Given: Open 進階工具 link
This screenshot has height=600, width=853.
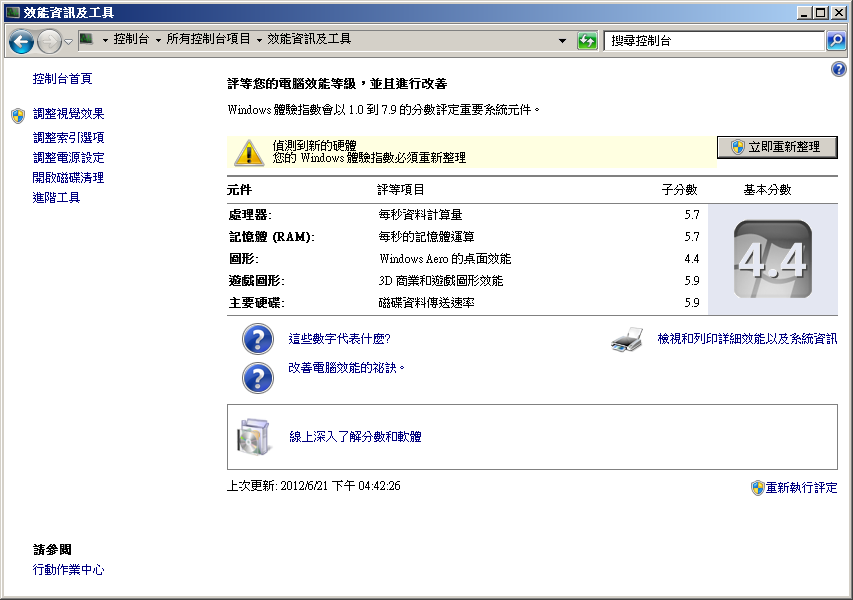Looking at the screenshot, I should [57, 197].
